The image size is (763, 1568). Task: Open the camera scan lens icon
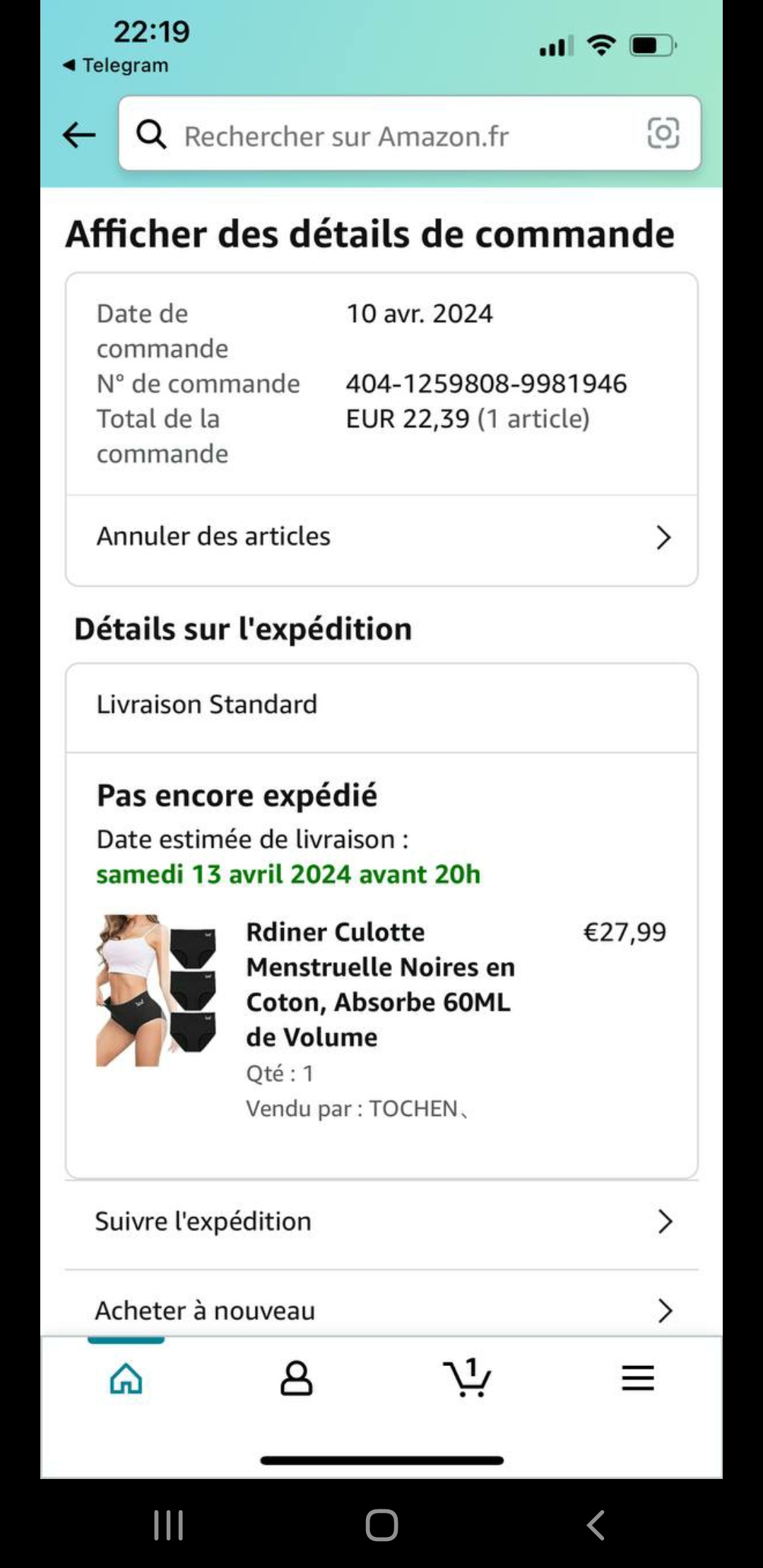(x=663, y=133)
